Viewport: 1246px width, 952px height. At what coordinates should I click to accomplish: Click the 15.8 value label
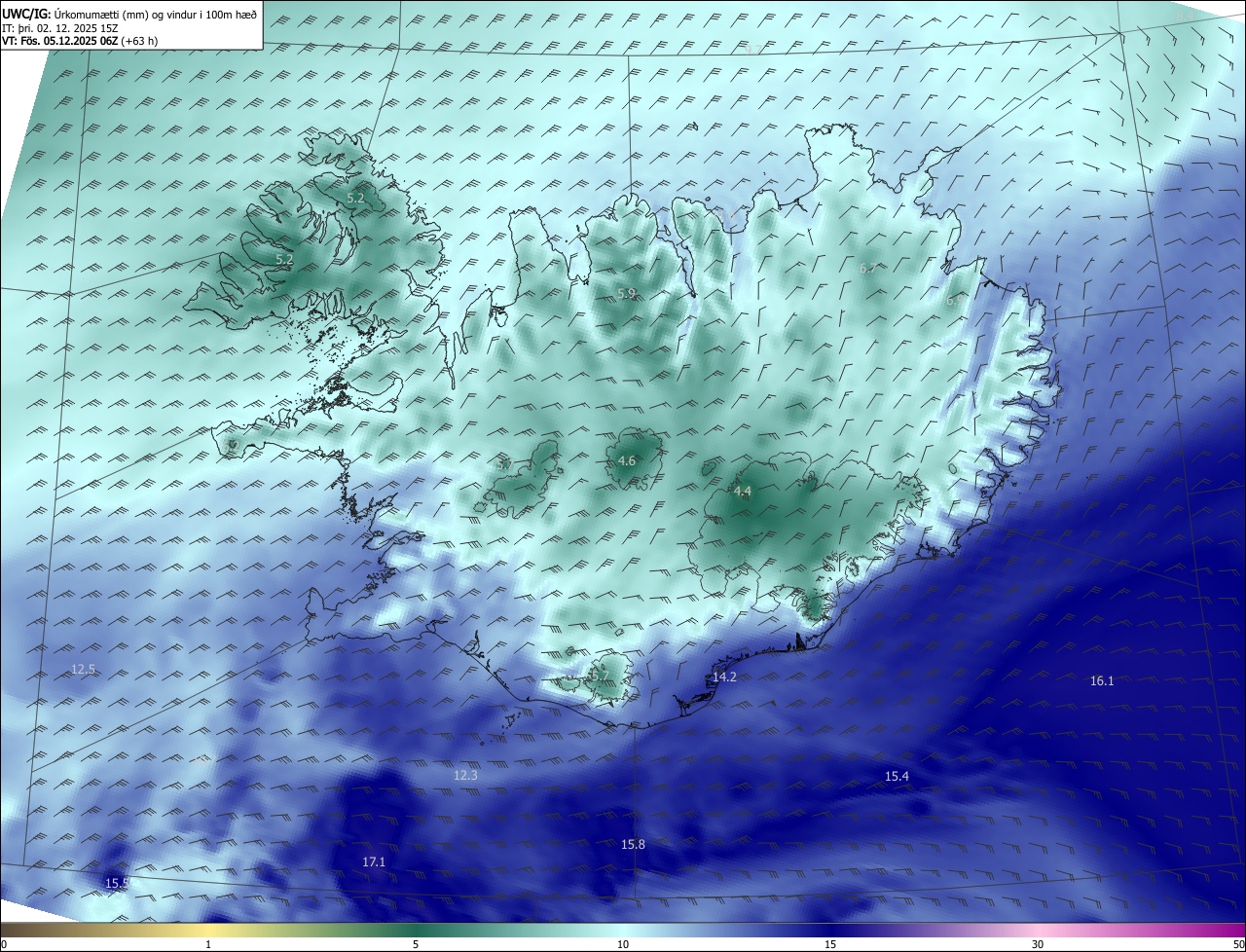pos(633,844)
